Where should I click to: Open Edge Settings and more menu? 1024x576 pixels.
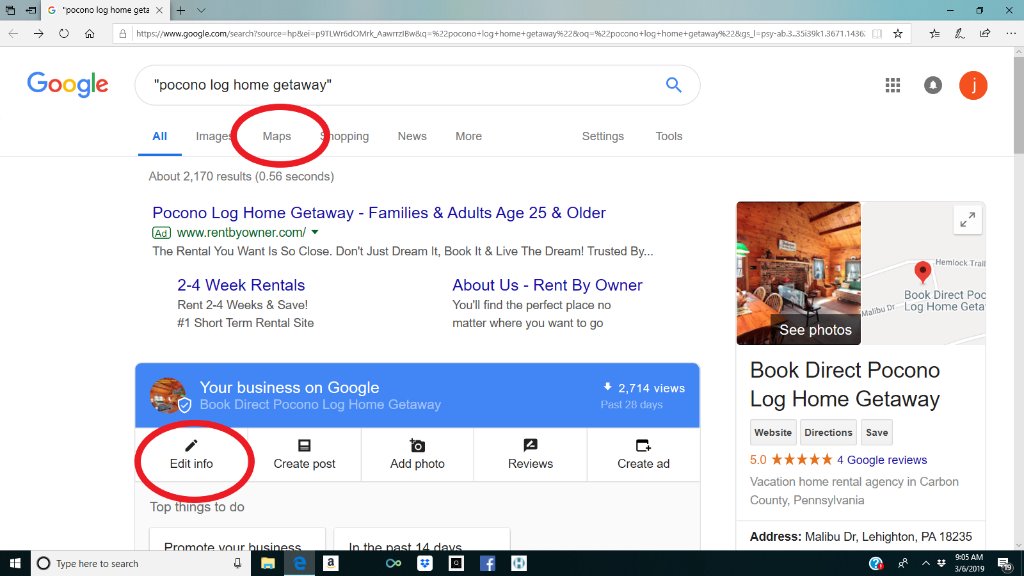pos(1010,33)
